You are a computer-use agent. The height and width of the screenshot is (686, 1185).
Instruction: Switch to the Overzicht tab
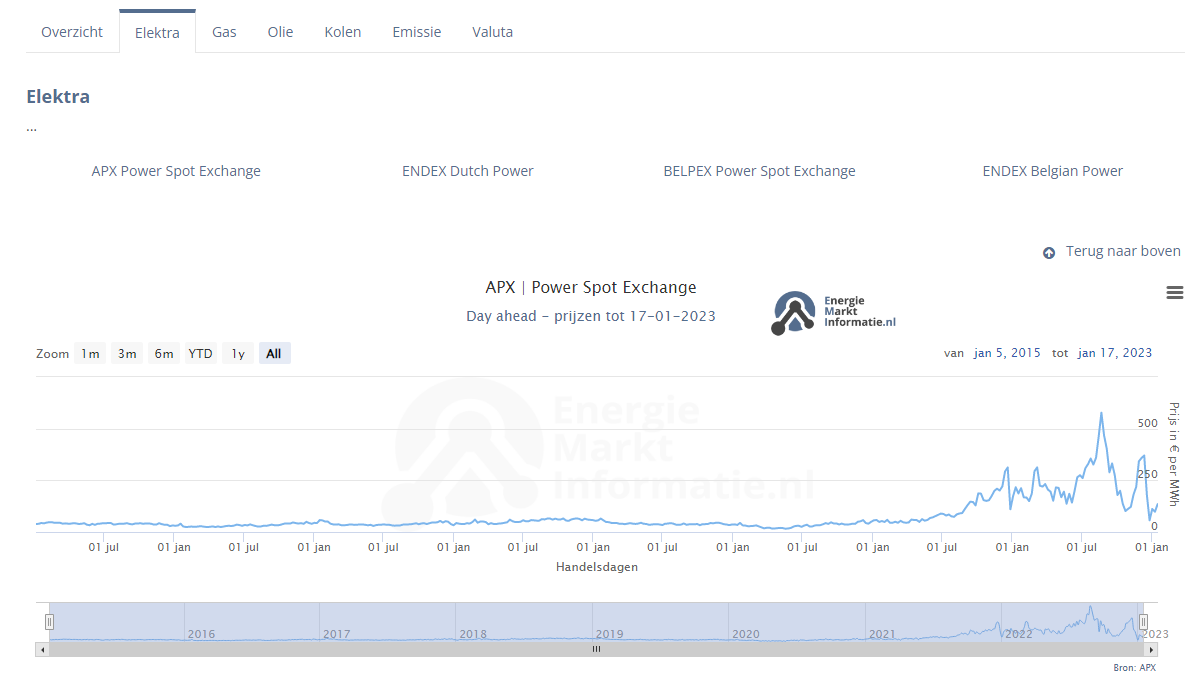coord(72,32)
